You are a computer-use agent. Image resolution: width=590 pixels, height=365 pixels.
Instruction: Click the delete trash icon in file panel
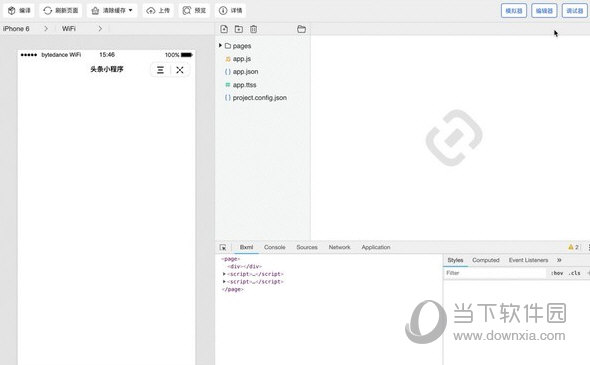pyautogui.click(x=254, y=29)
